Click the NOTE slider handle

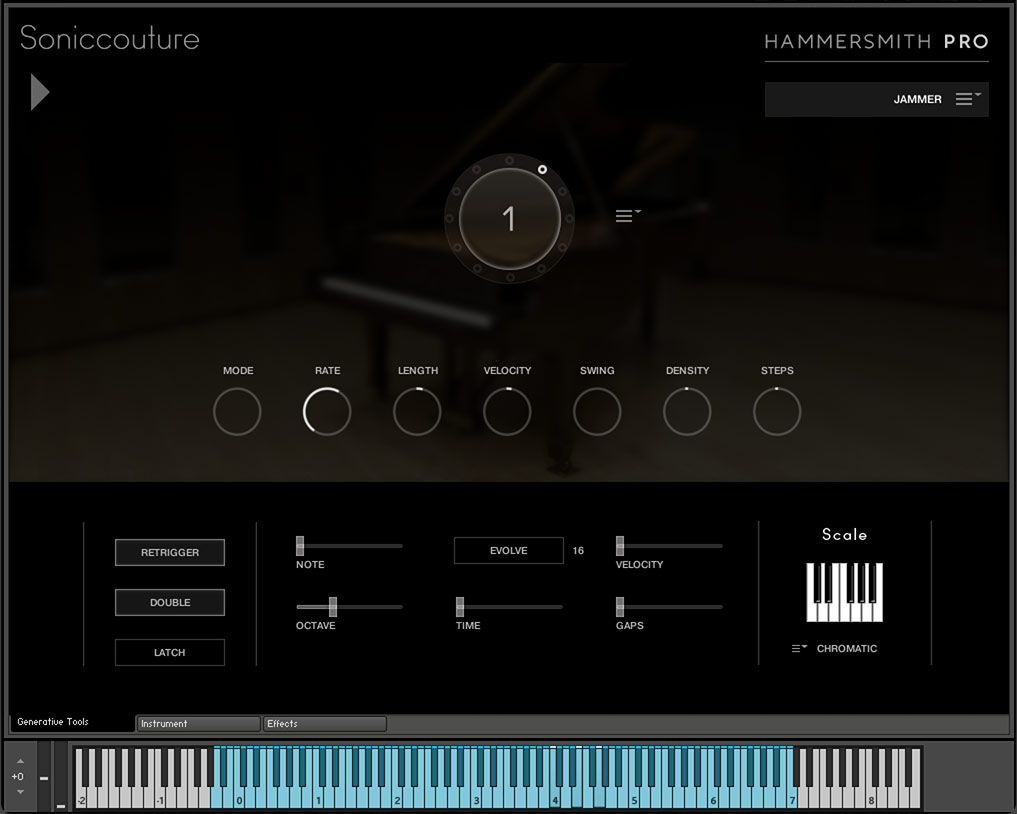[x=300, y=545]
